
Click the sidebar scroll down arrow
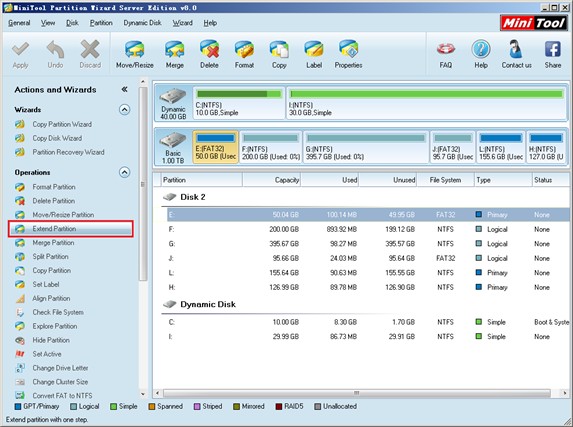click(143, 394)
